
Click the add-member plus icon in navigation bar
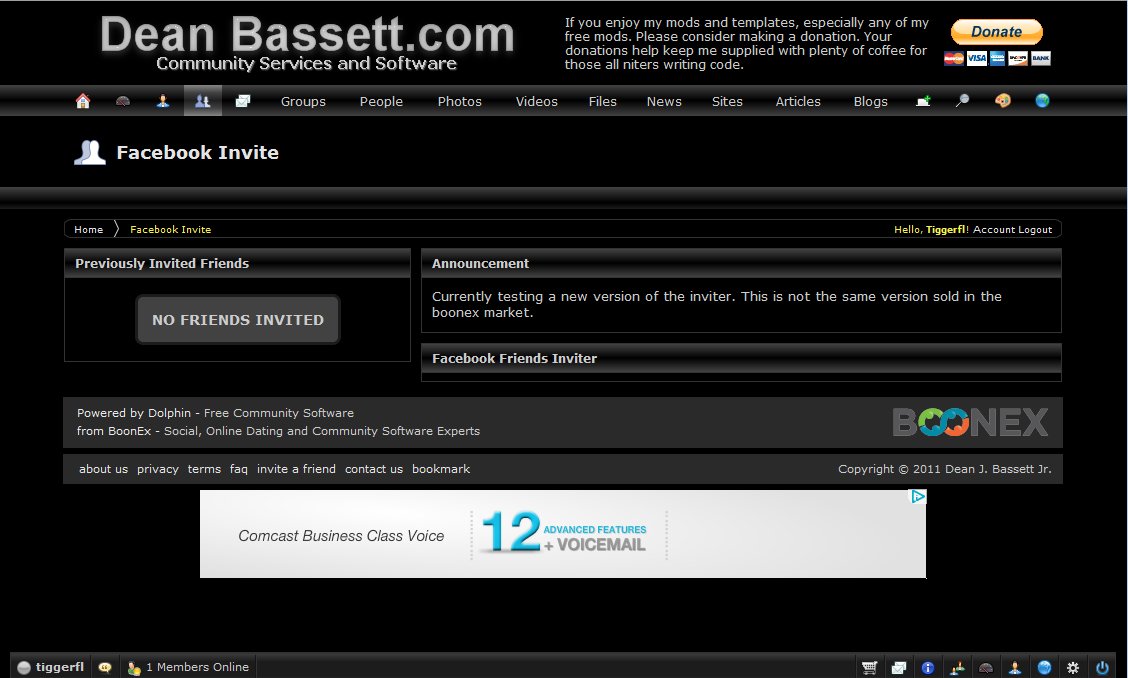click(x=923, y=101)
